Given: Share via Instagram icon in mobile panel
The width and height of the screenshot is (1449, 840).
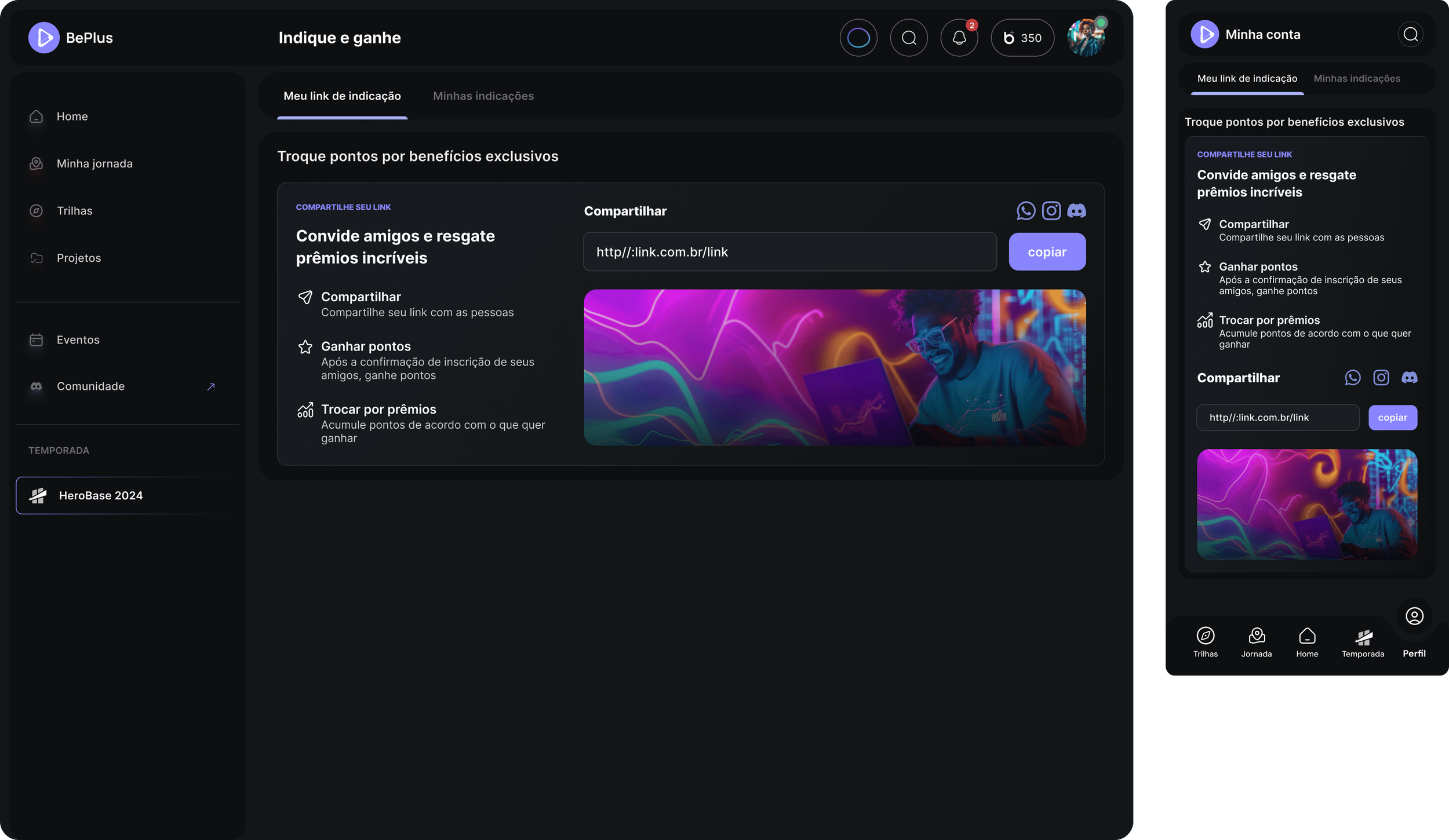Looking at the screenshot, I should [1381, 378].
